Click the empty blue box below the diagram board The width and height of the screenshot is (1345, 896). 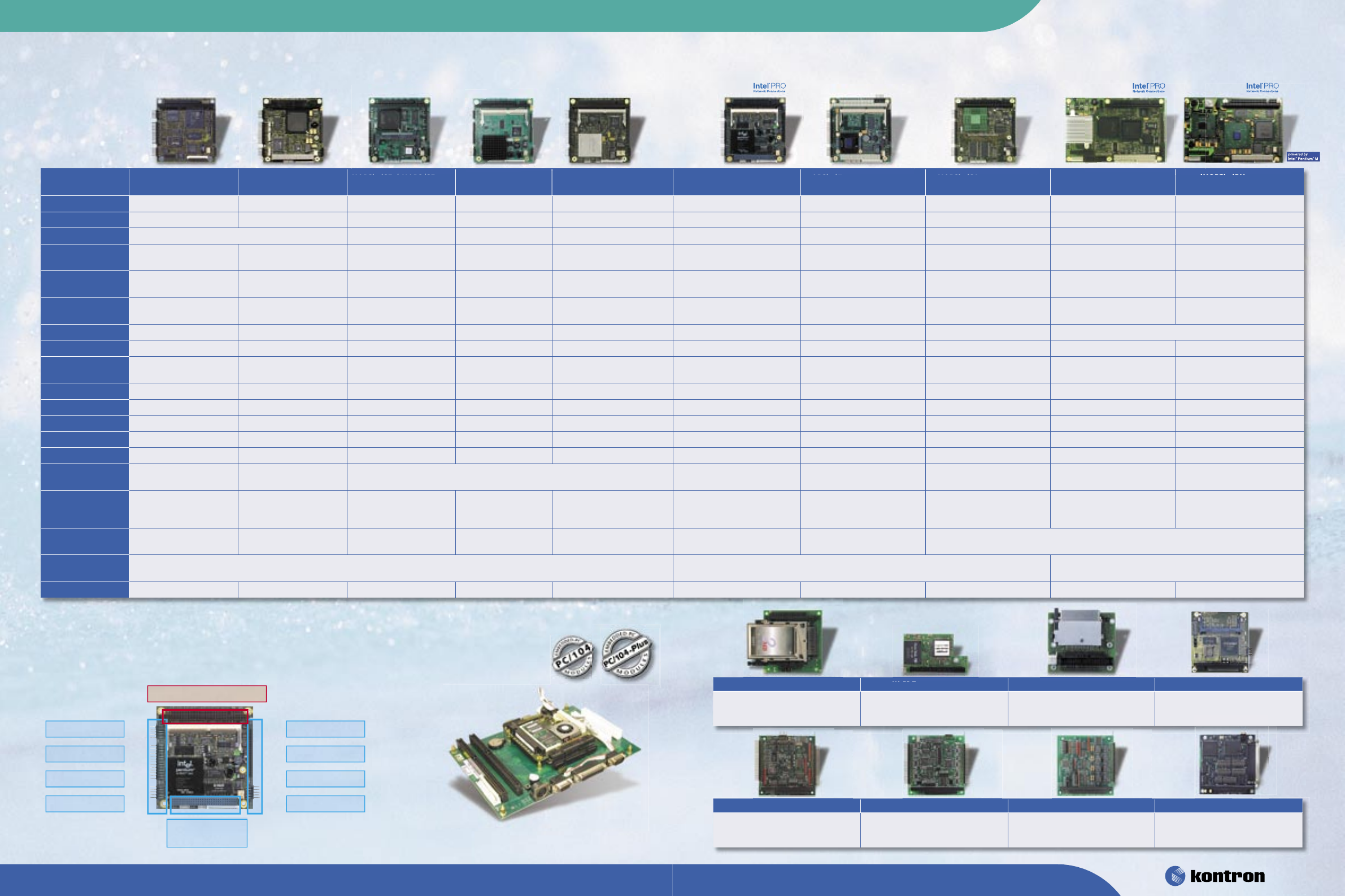[207, 833]
